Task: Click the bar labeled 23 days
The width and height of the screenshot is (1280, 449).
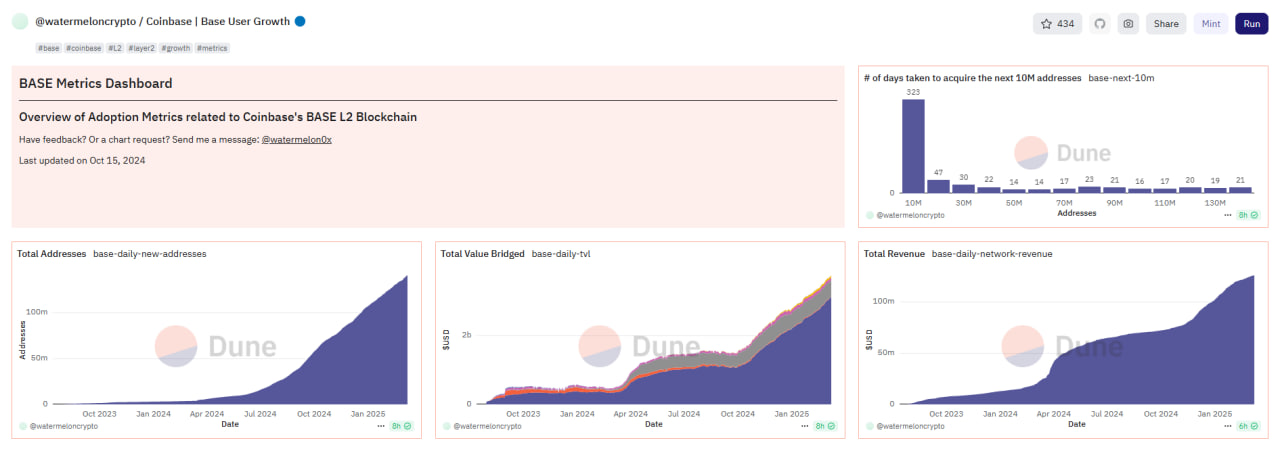Action: [1088, 189]
